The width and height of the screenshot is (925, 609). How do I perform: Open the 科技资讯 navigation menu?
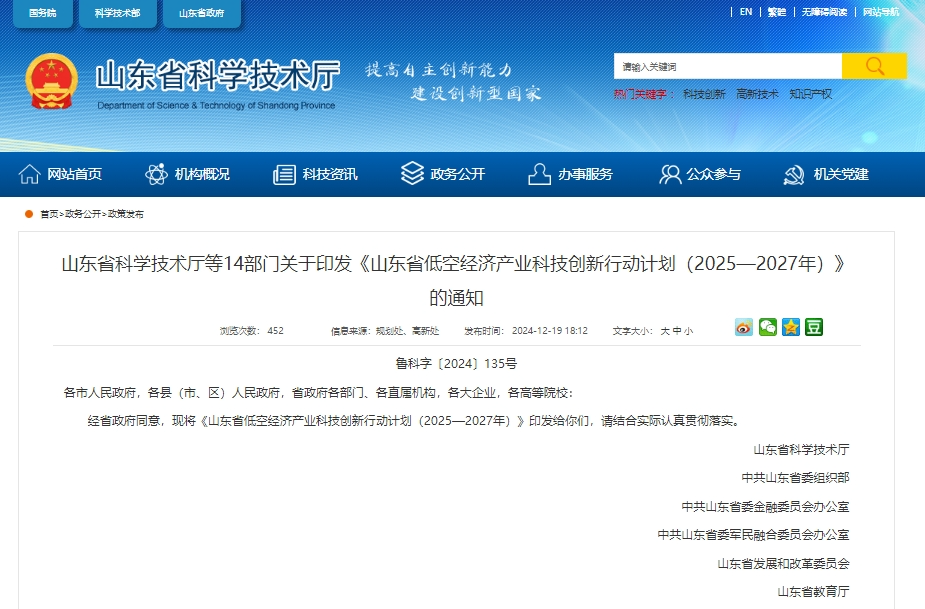point(329,173)
